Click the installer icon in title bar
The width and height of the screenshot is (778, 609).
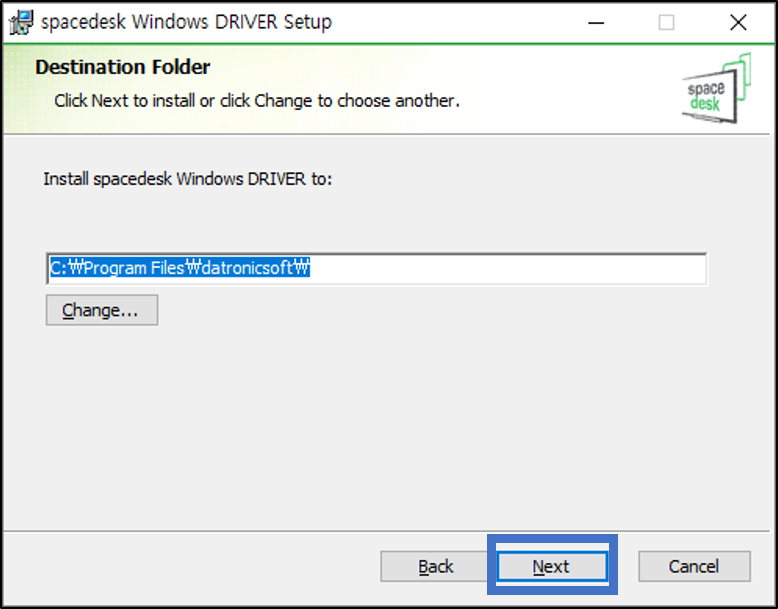(21, 23)
